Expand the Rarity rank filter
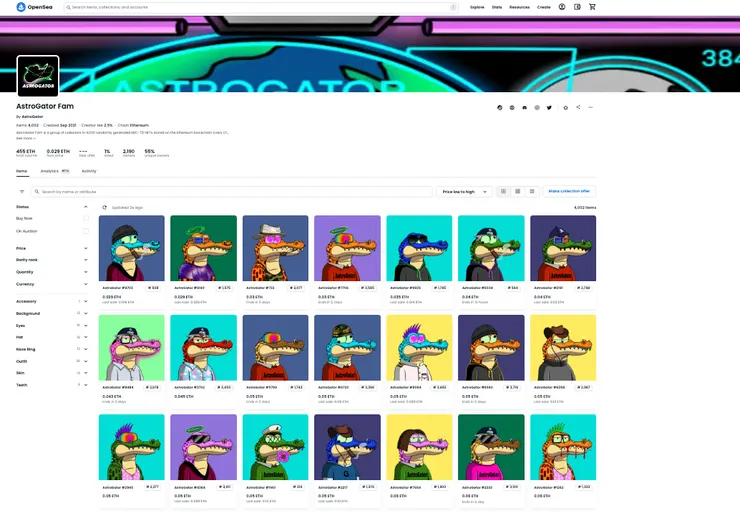Viewport: 740px width, 513px height. [x=50, y=260]
